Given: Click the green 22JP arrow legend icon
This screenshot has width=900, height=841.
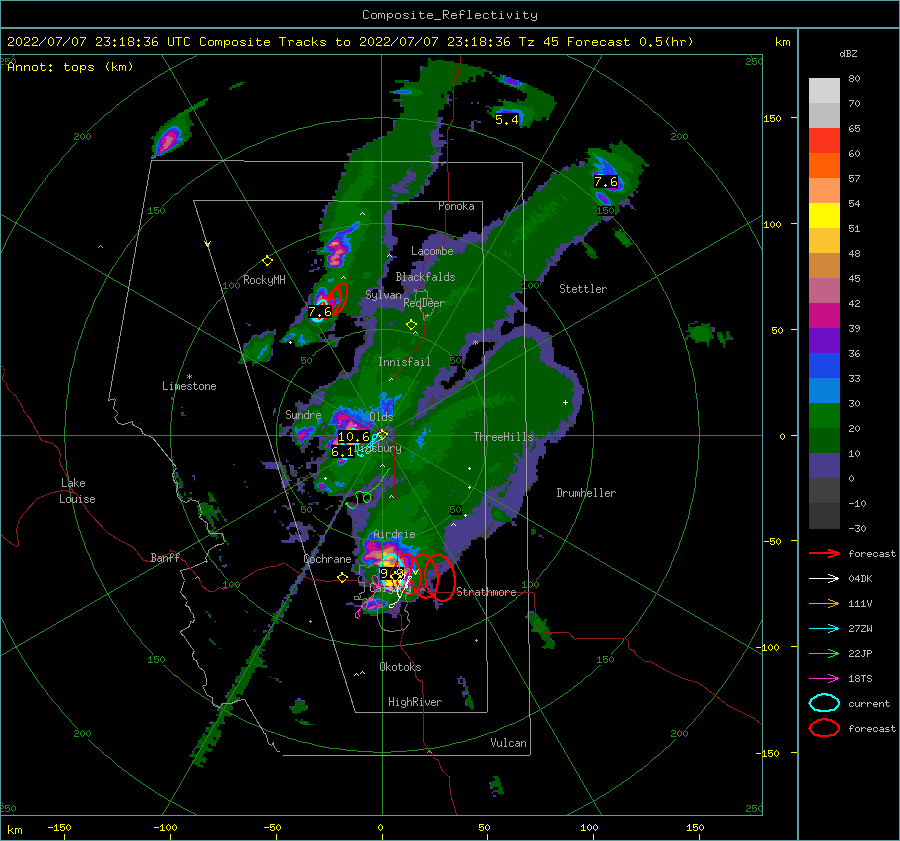Looking at the screenshot, I should tap(824, 653).
